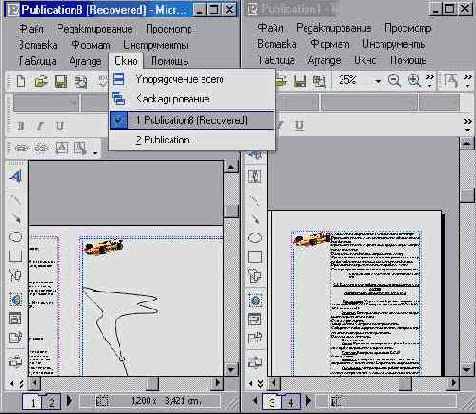Expand the formatting toolbar overflow chevron at right
The image size is (476, 414).
point(468,125)
